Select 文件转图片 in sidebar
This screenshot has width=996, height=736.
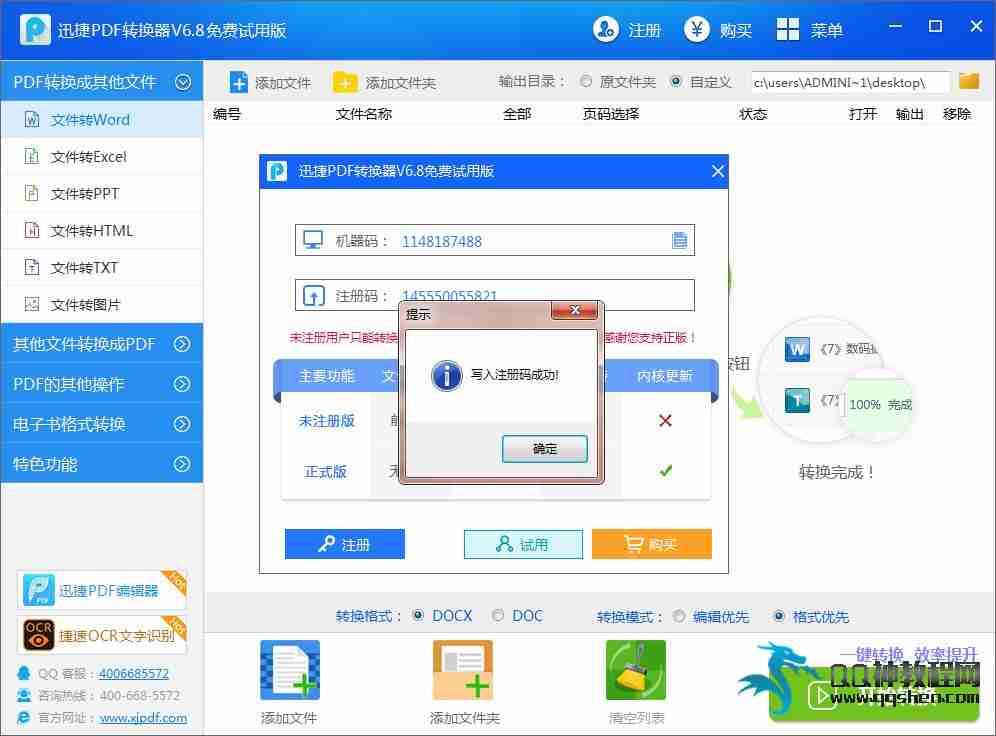point(102,304)
